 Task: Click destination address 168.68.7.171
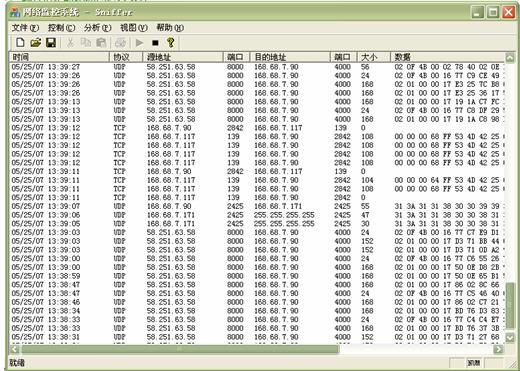coord(278,206)
